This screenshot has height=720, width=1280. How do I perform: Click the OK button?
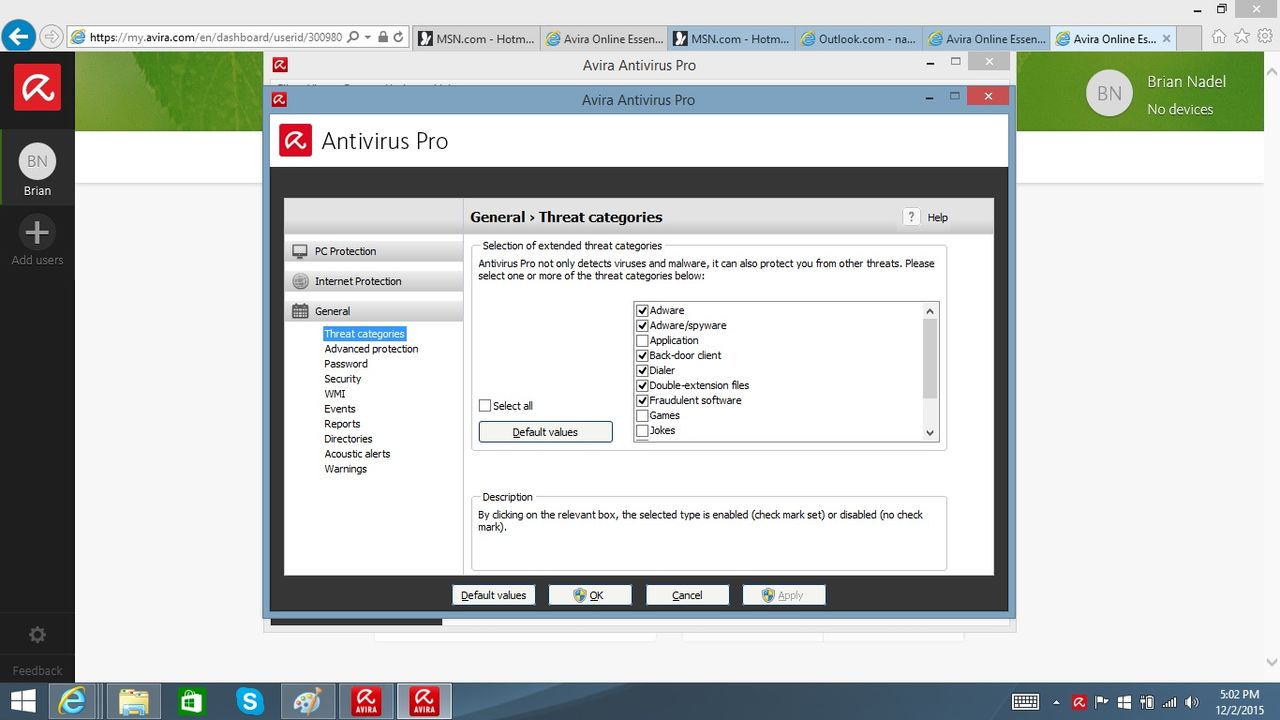click(590, 595)
